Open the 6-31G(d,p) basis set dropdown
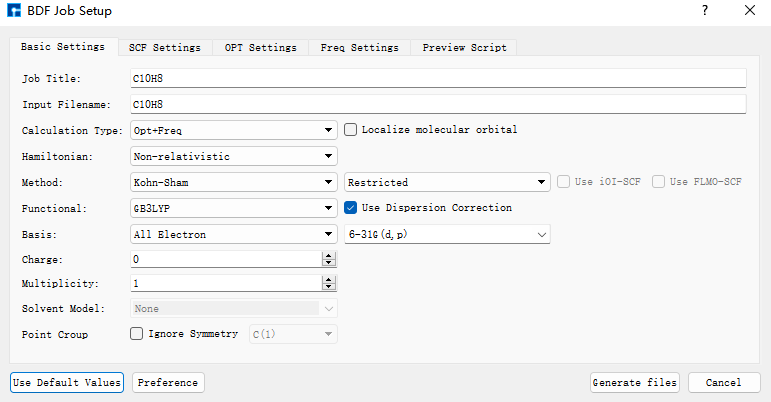 tap(447, 234)
